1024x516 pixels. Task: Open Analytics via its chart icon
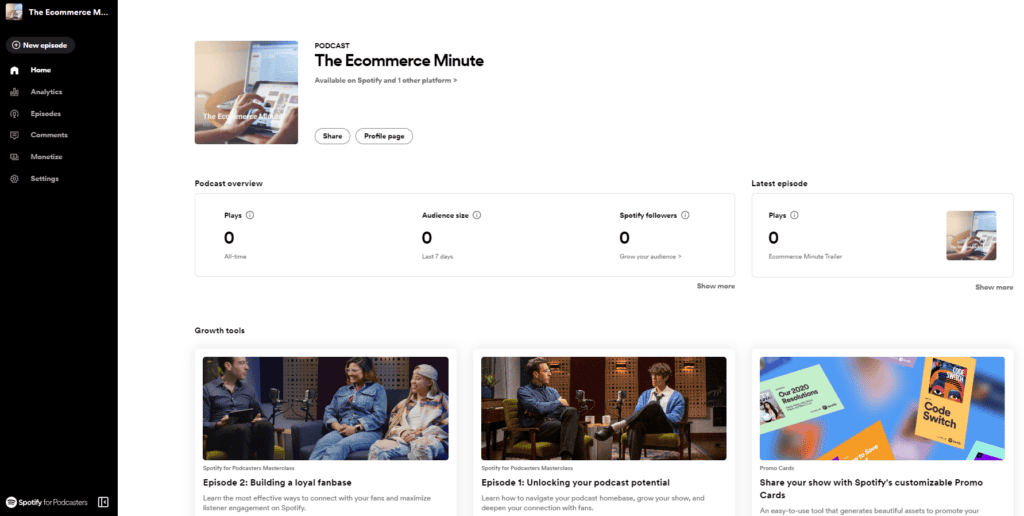pyautogui.click(x=14, y=92)
